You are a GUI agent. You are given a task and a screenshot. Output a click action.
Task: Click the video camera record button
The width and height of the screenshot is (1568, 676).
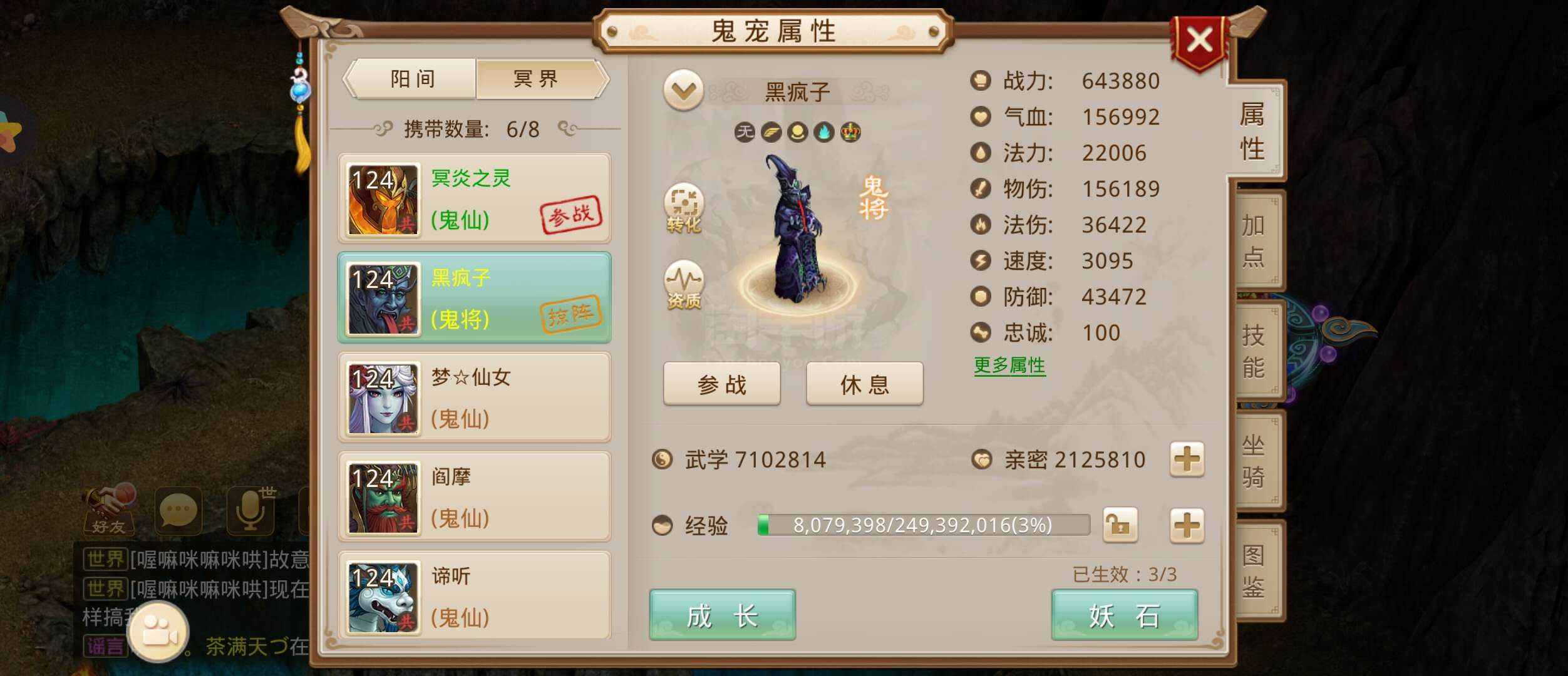(x=158, y=632)
